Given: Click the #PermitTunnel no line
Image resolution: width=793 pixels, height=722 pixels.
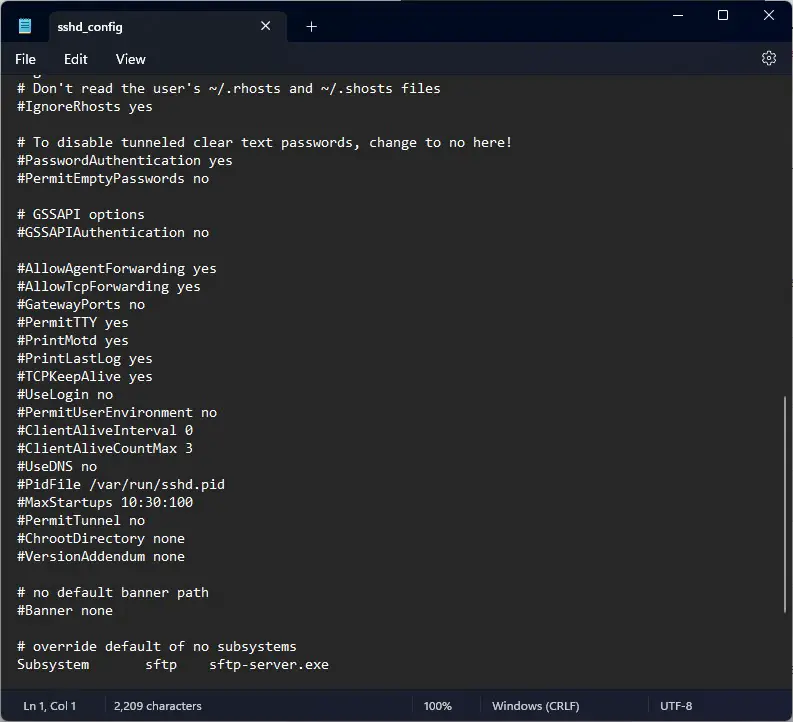Looking at the screenshot, I should tap(81, 521).
